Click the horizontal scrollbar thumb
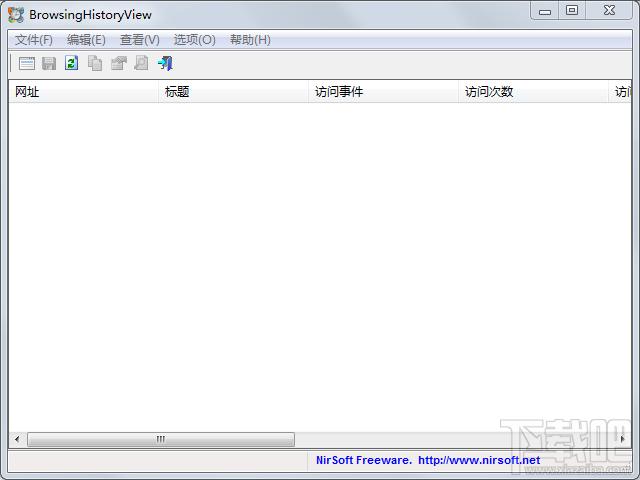The width and height of the screenshot is (640, 480). pos(161,439)
